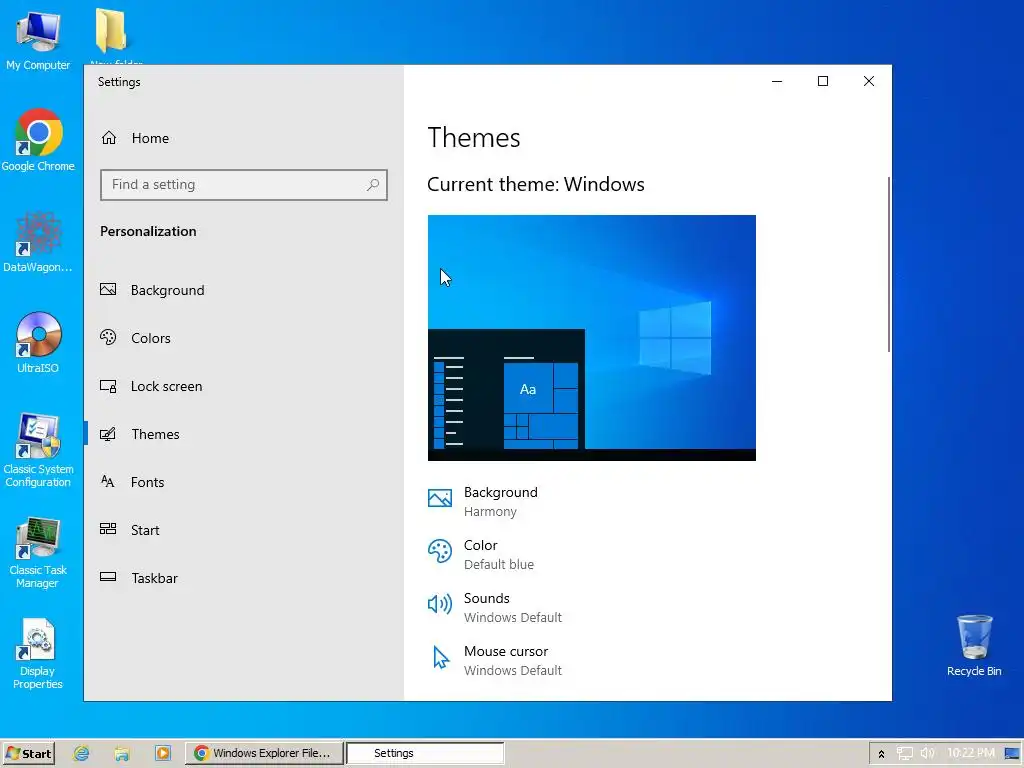1024x768 pixels.
Task: Go to the Taskbar settings page
Action: [244, 578]
